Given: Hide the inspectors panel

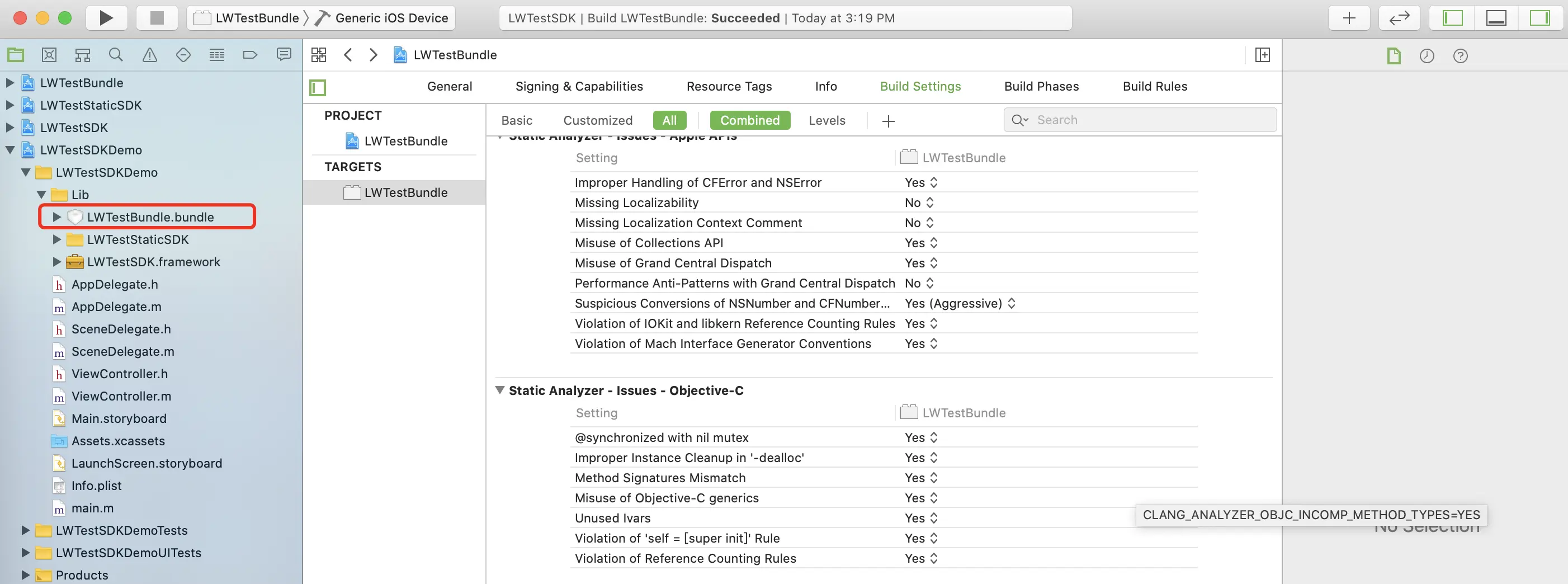Looking at the screenshot, I should (x=1540, y=18).
